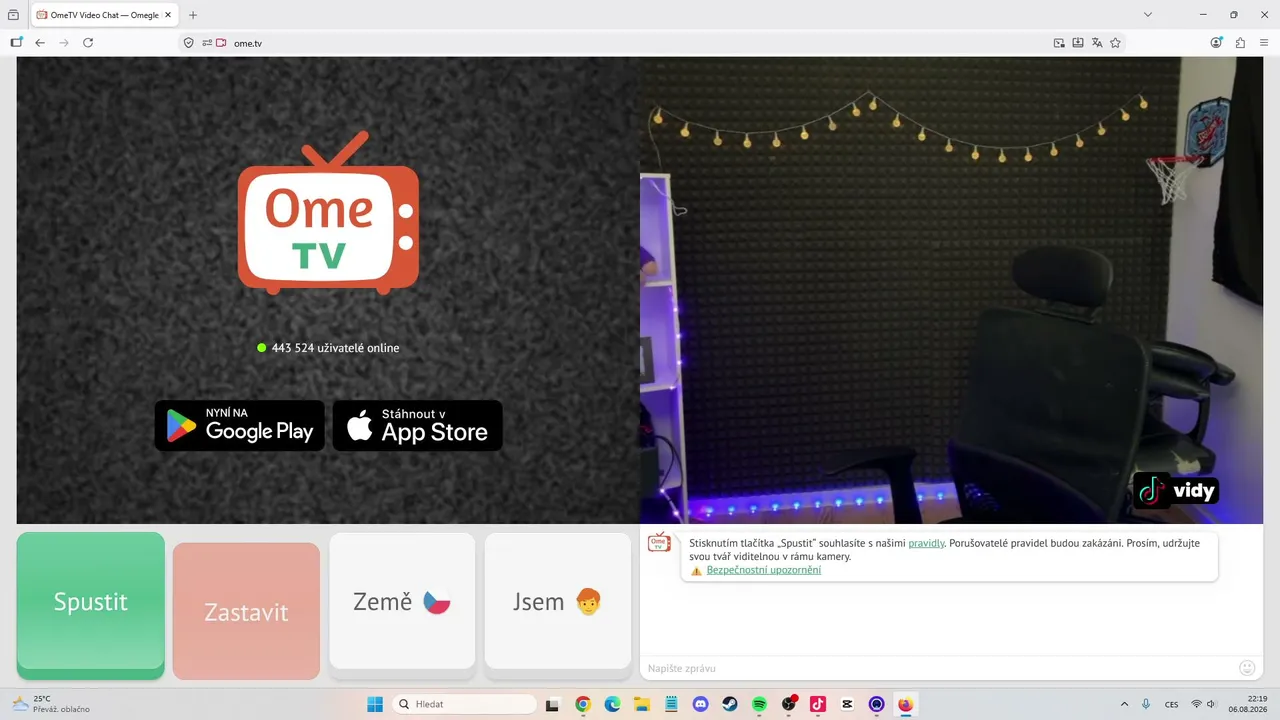Screen dimensions: 1280x720
Task: Open OBS Studio from the taskbar
Action: (789, 704)
